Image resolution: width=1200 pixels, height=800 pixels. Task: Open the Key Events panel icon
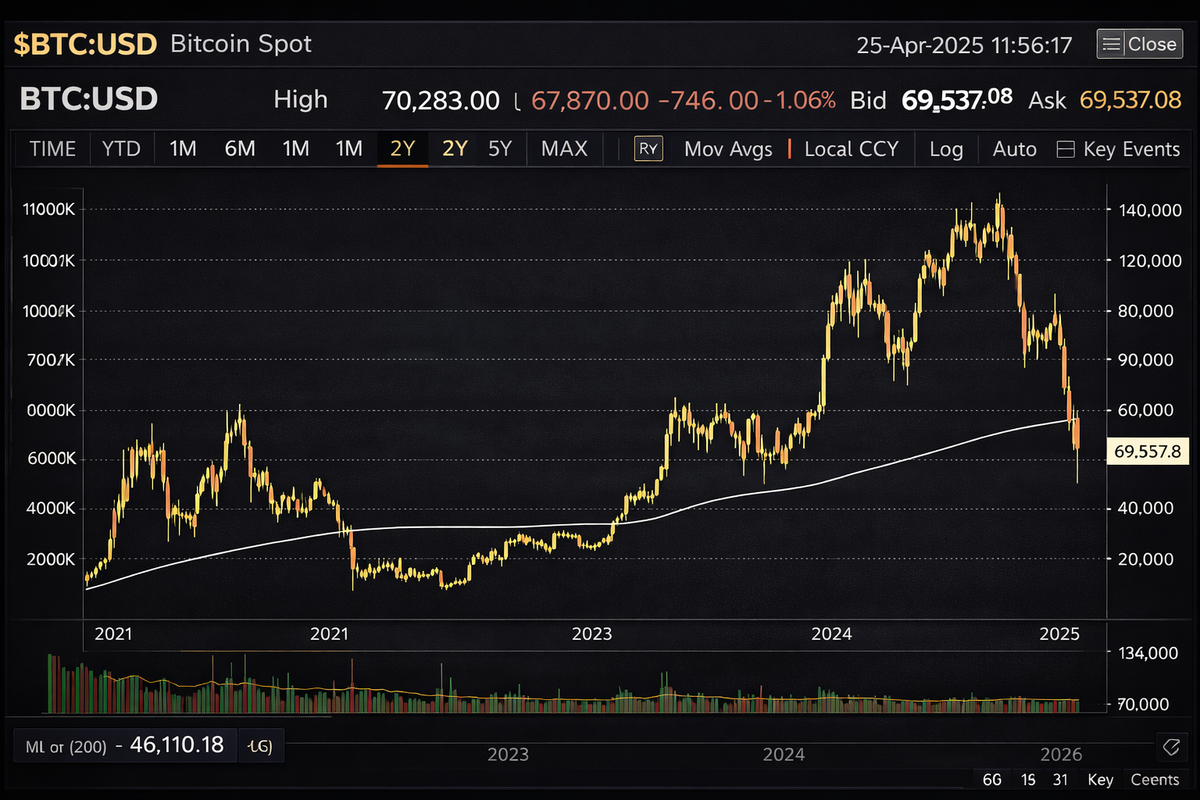pos(1064,148)
